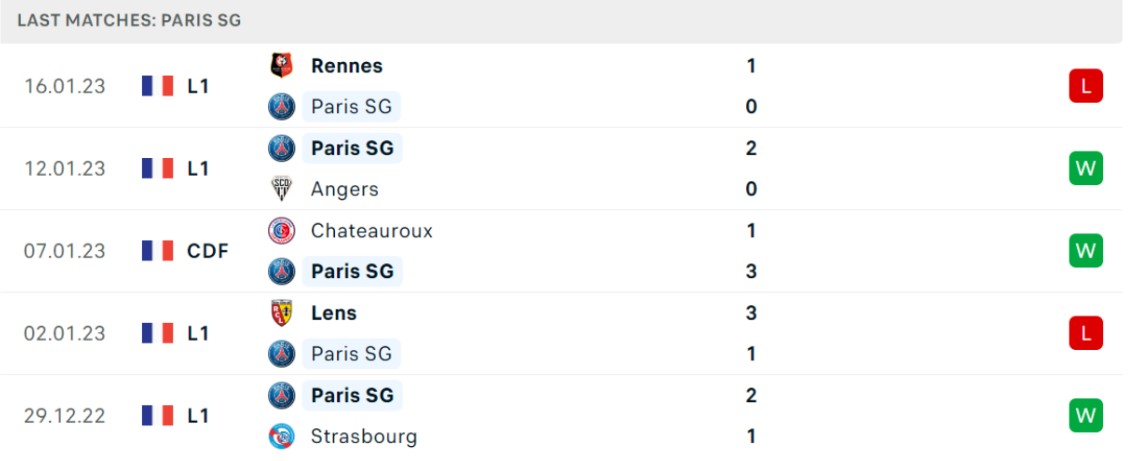
Task: Open the Chateauroux team name link
Action: click(x=372, y=231)
